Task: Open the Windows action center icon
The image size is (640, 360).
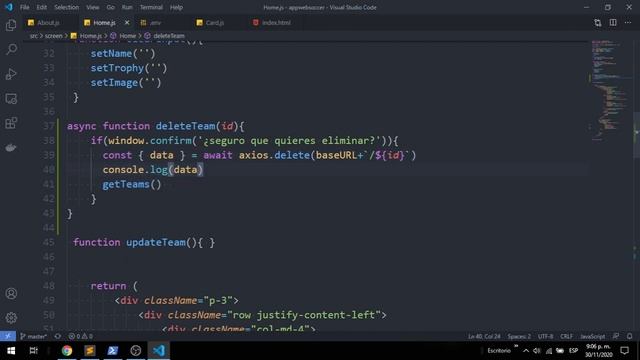Action: click(x=624, y=351)
